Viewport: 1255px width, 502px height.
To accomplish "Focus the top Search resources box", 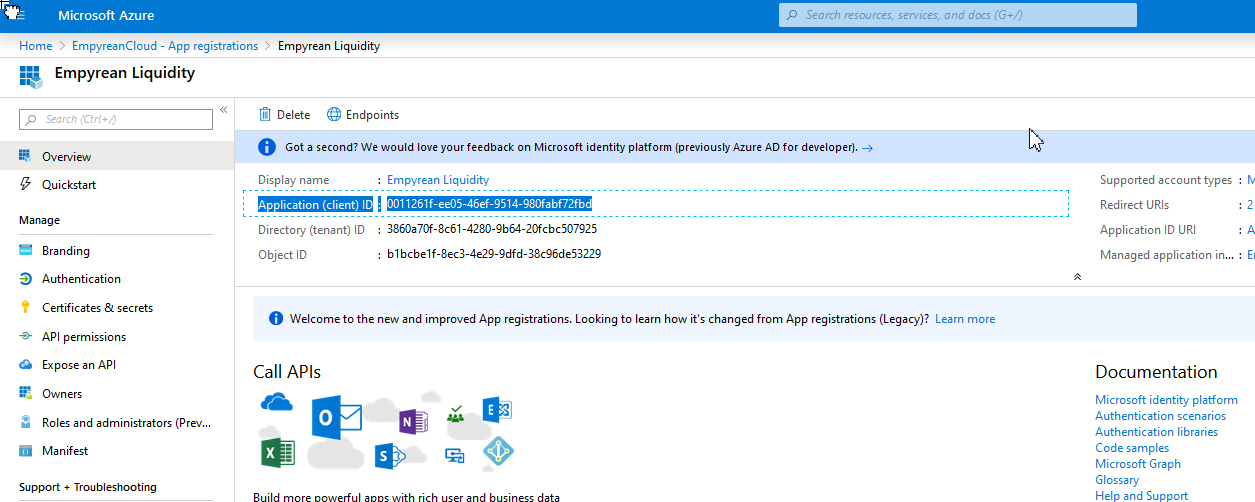I will (958, 15).
